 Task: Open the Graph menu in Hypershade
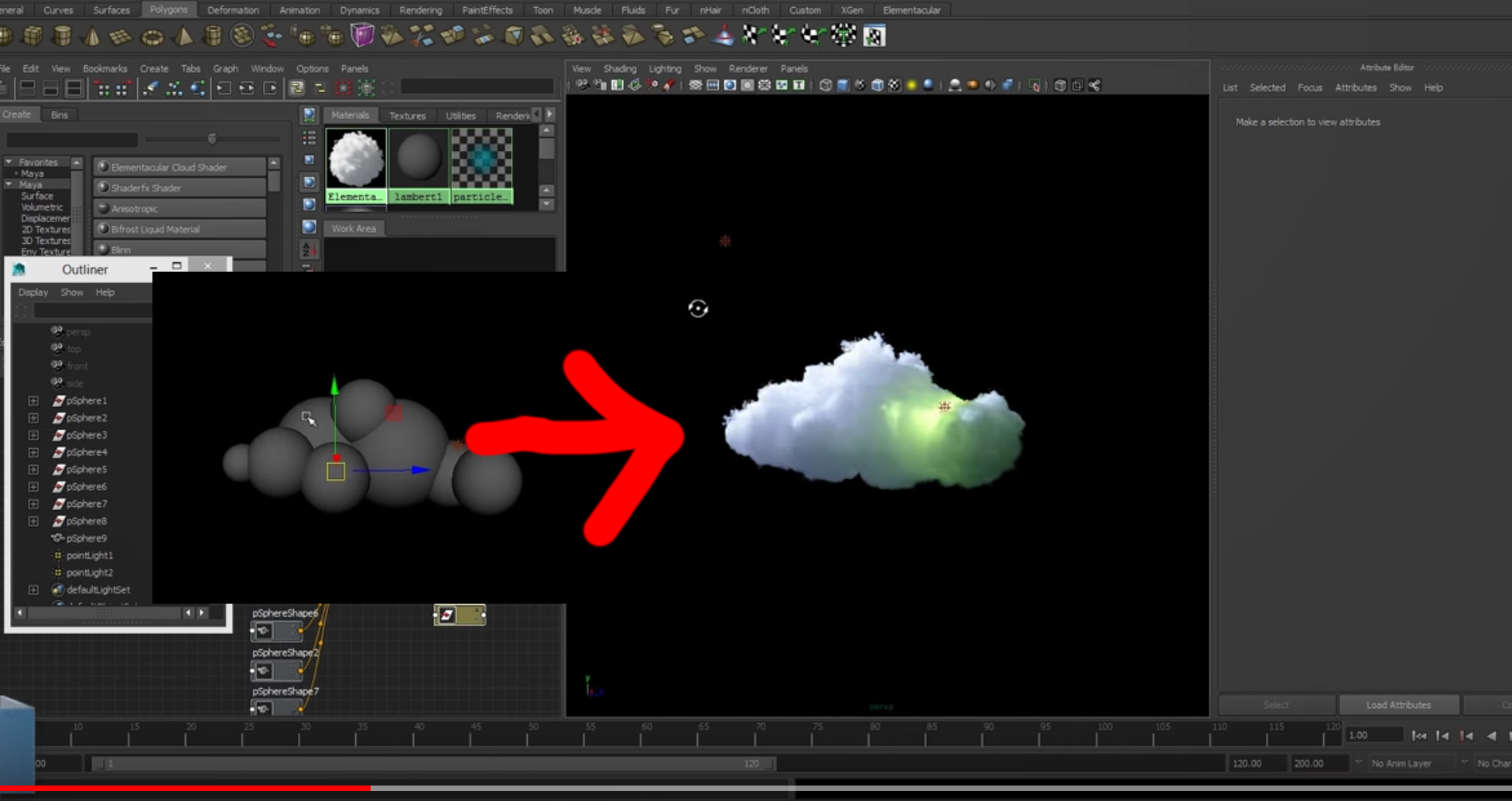pos(225,68)
